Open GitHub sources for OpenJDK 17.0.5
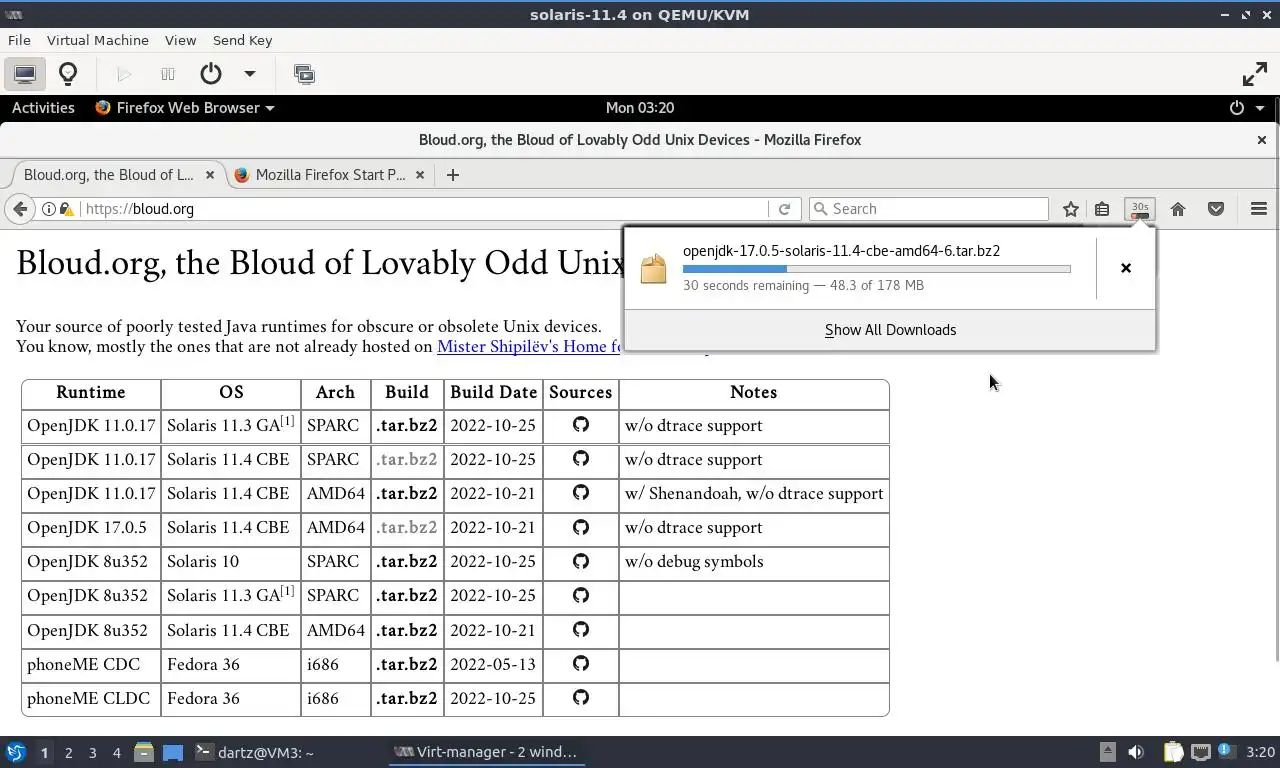The height and width of the screenshot is (768, 1280). 581,527
